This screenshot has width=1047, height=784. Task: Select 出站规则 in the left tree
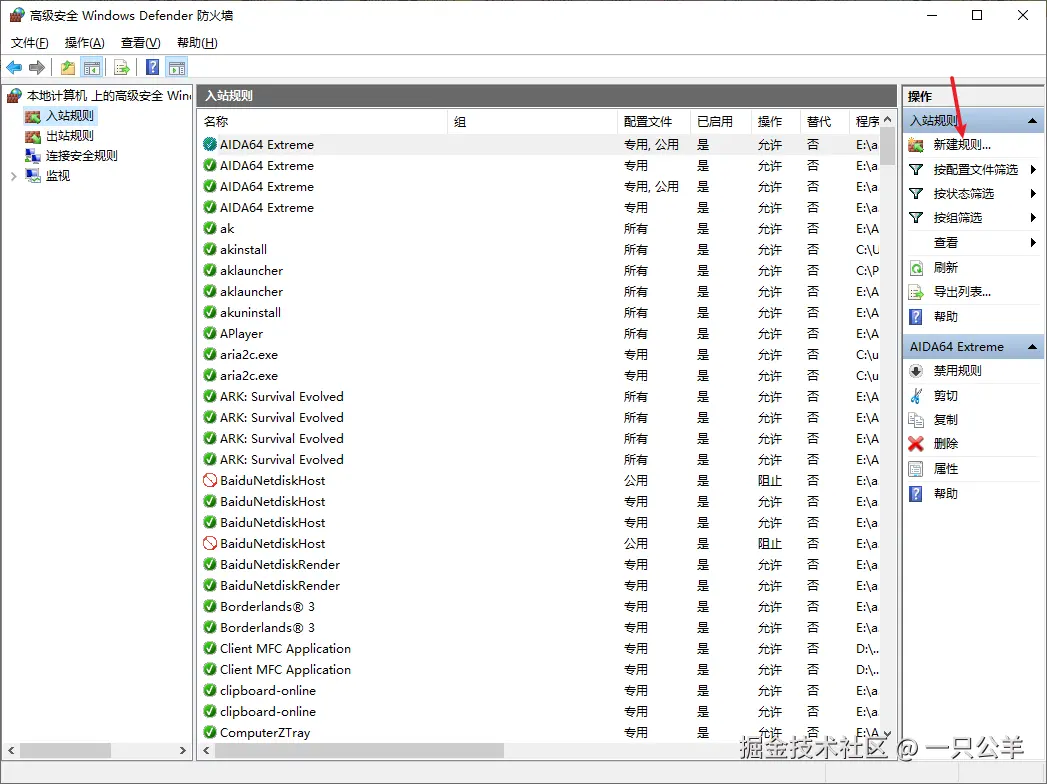coord(69,136)
